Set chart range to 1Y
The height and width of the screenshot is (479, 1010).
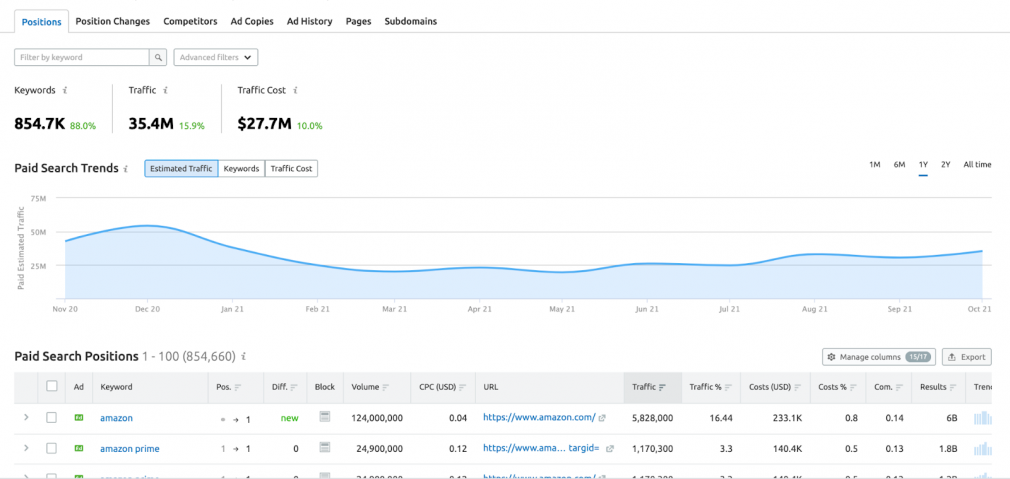tap(923, 165)
